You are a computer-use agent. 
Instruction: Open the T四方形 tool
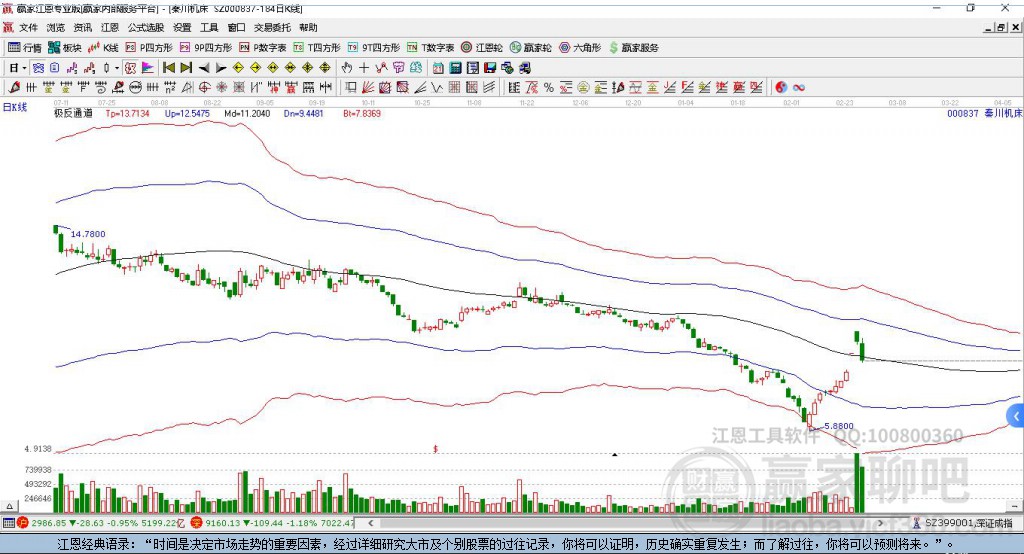[x=317, y=48]
